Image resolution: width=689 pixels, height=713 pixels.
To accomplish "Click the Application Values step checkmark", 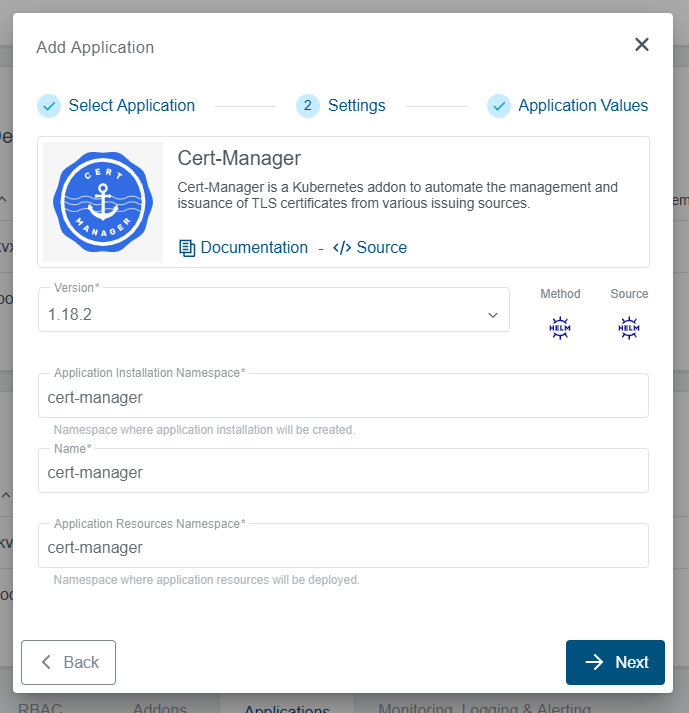I will (x=499, y=106).
